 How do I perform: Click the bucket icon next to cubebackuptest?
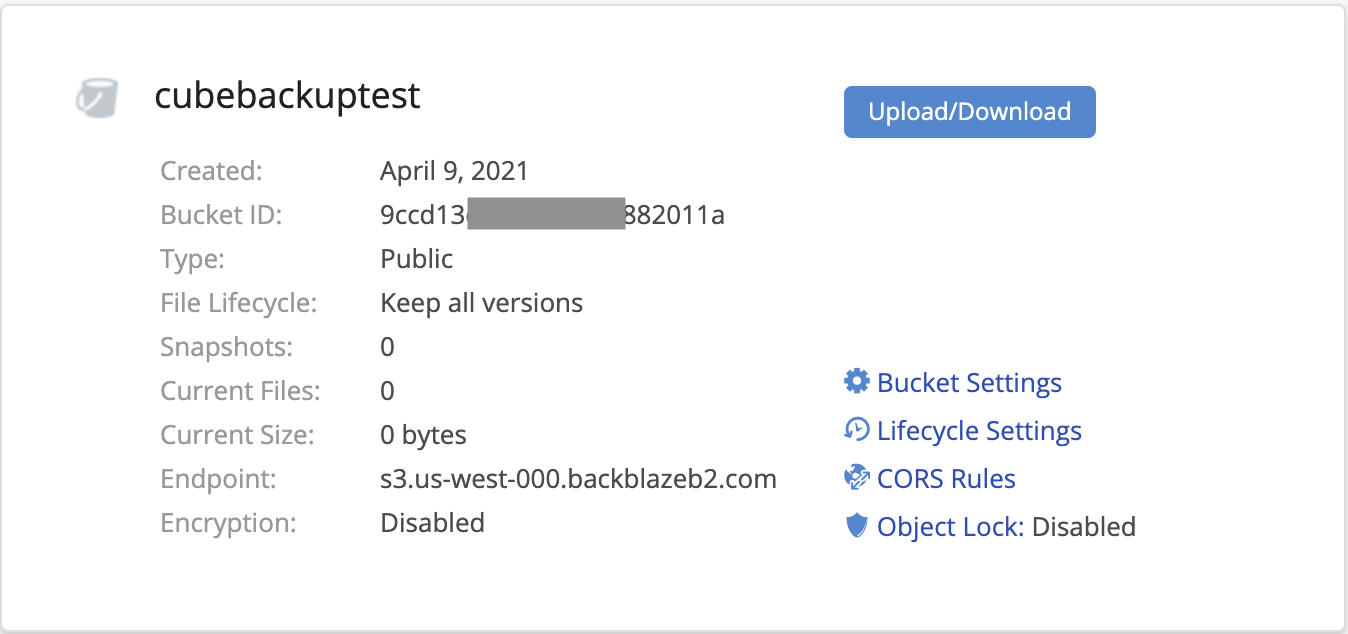pyautogui.click(x=97, y=97)
